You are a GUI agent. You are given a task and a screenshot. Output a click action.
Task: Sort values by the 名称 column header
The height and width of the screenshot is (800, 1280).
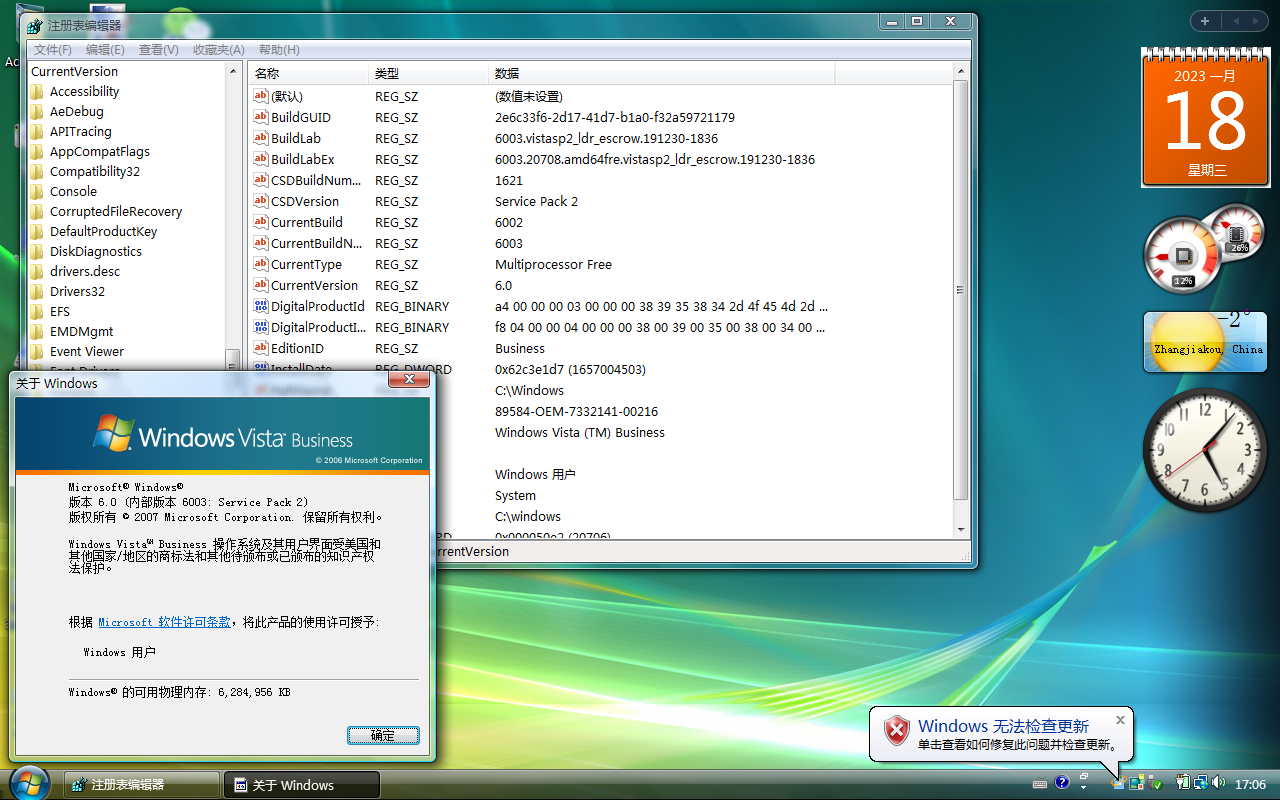(309, 74)
